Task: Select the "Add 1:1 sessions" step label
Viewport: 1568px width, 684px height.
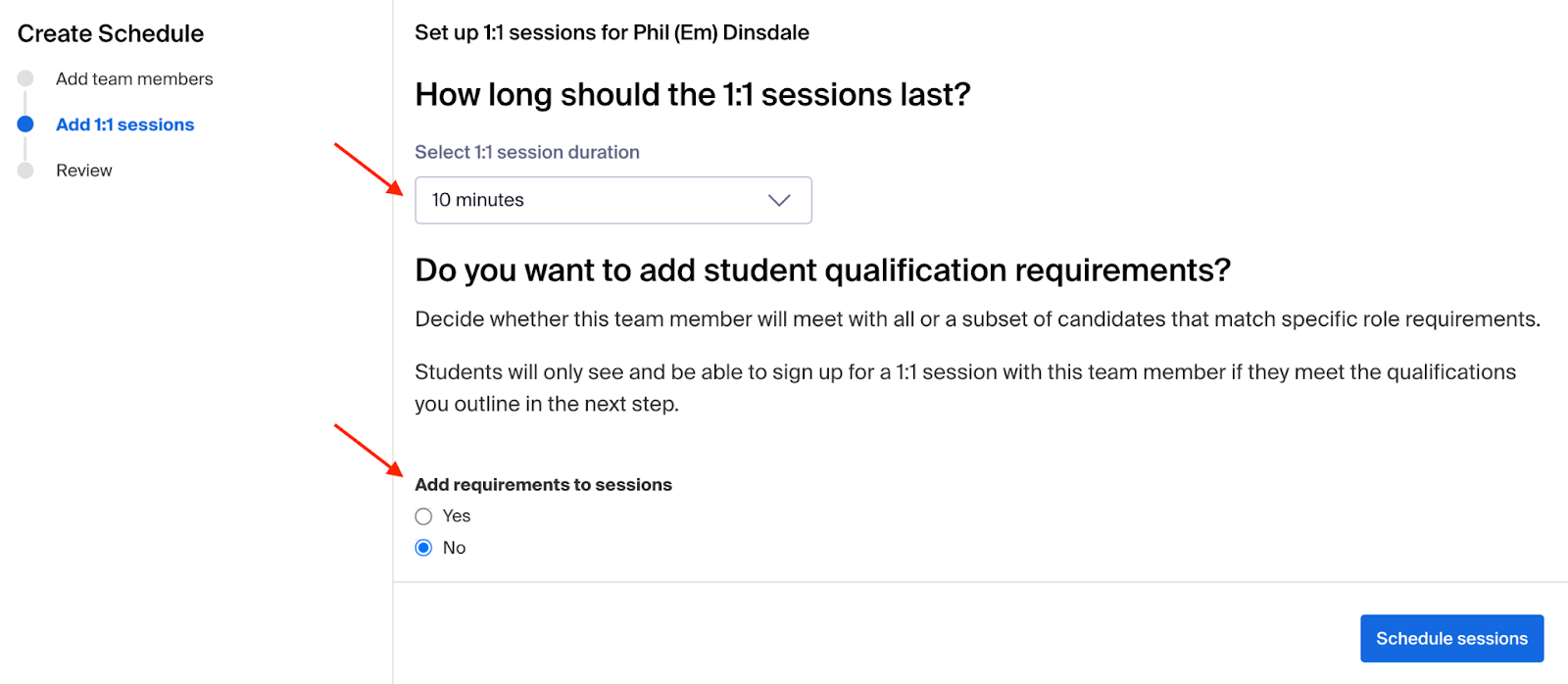Action: pos(125,124)
